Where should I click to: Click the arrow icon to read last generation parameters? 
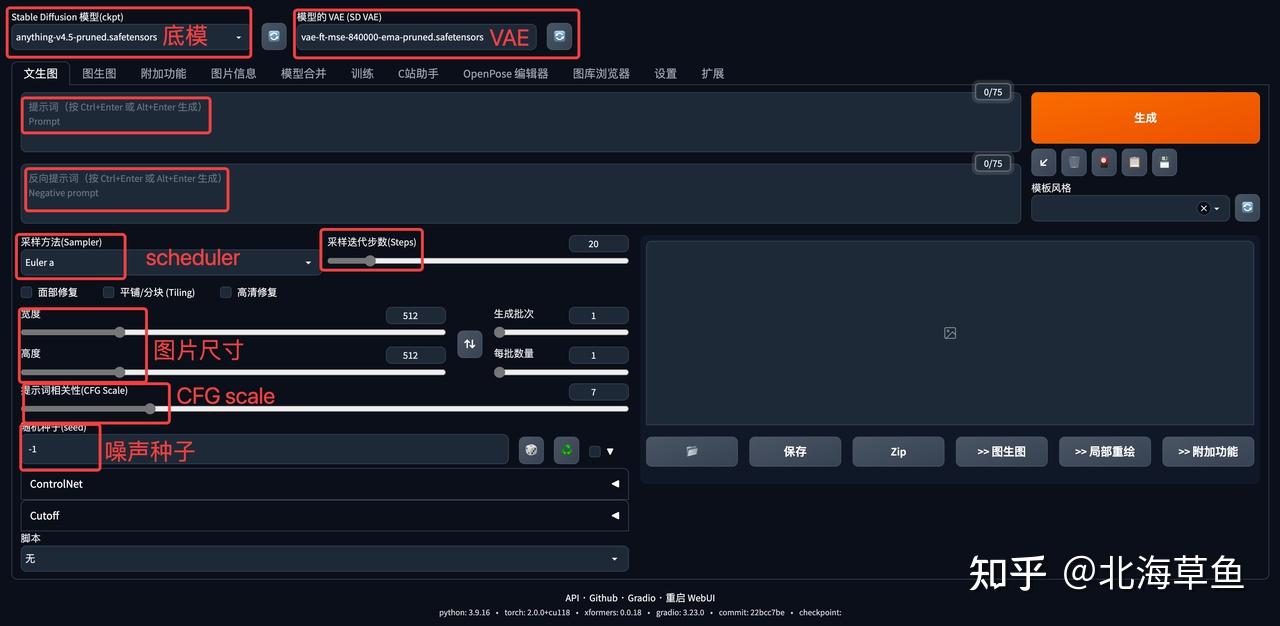[1044, 162]
